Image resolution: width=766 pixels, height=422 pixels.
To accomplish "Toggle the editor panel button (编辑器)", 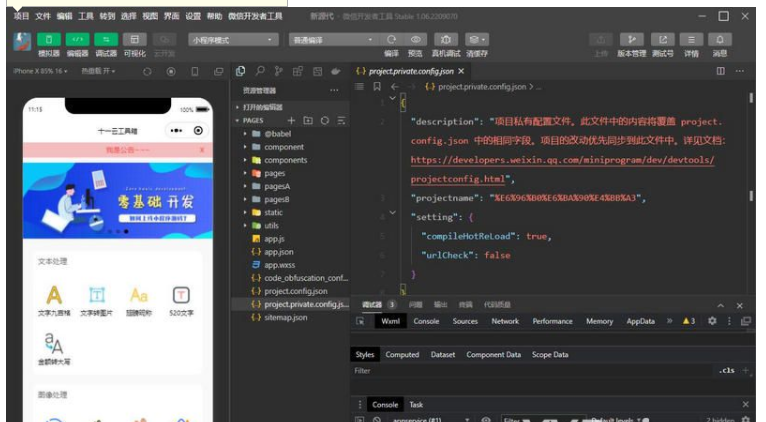I will click(x=77, y=39).
